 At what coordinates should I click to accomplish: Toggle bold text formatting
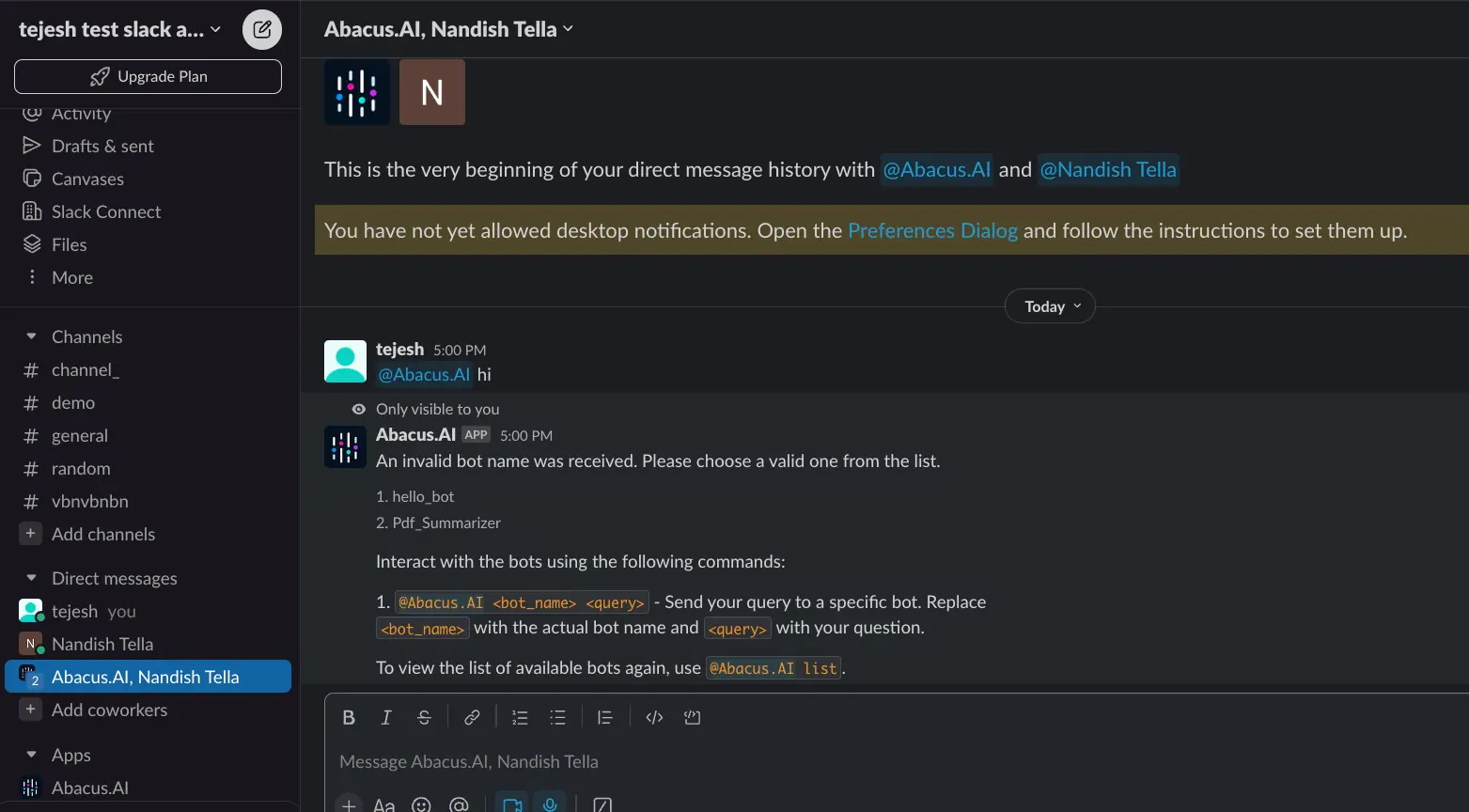[x=348, y=716]
